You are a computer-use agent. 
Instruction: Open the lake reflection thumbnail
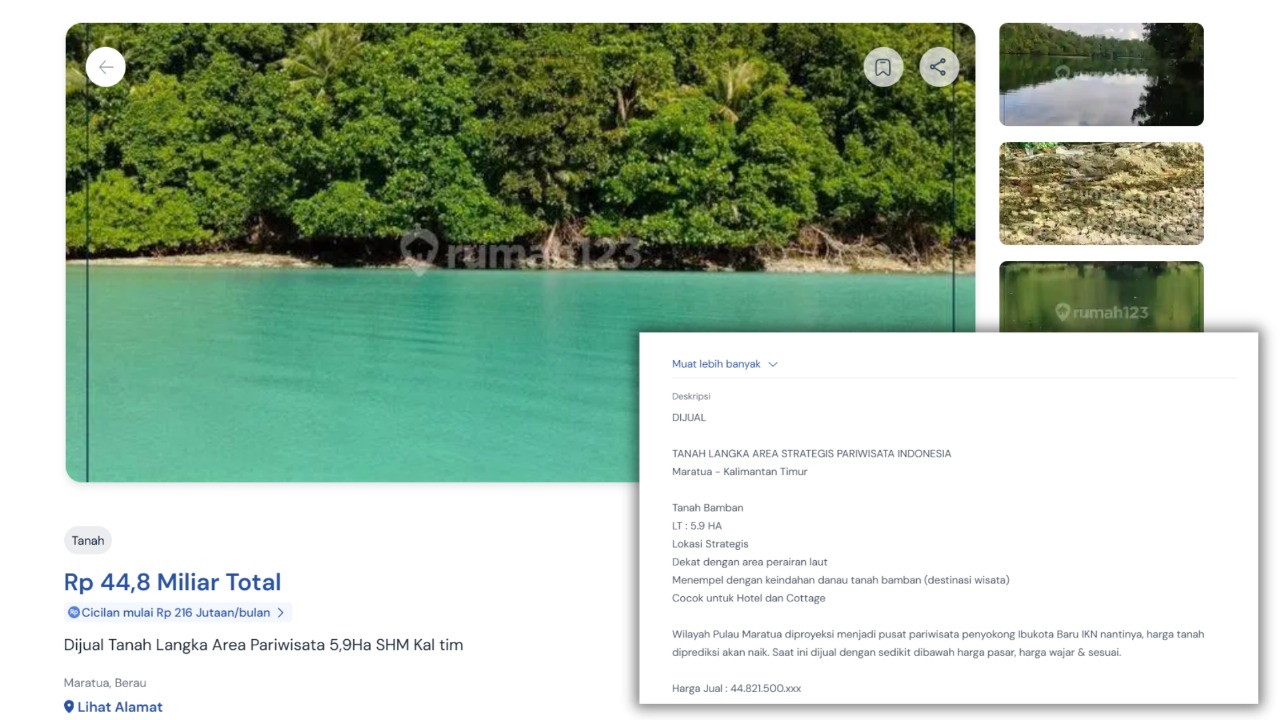tap(1101, 75)
